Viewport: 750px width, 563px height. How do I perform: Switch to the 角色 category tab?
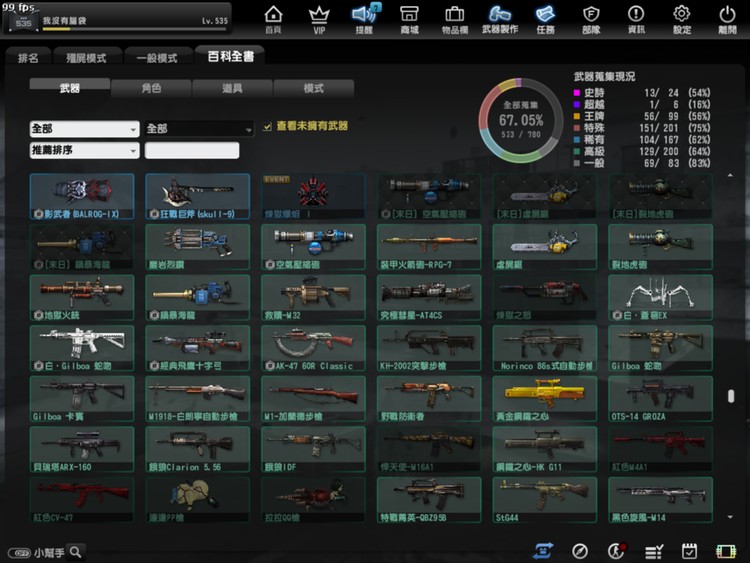point(151,88)
